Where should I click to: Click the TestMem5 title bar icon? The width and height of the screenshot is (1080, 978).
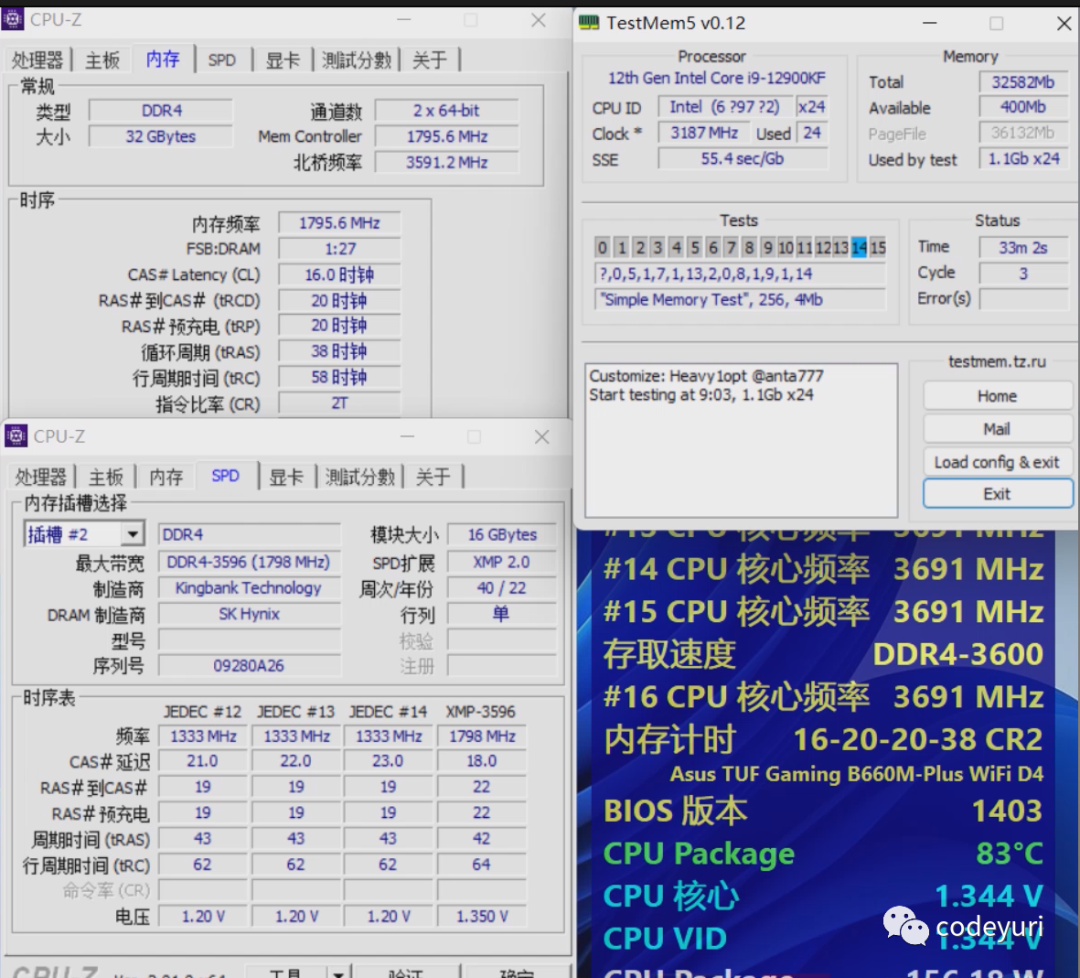589,23
